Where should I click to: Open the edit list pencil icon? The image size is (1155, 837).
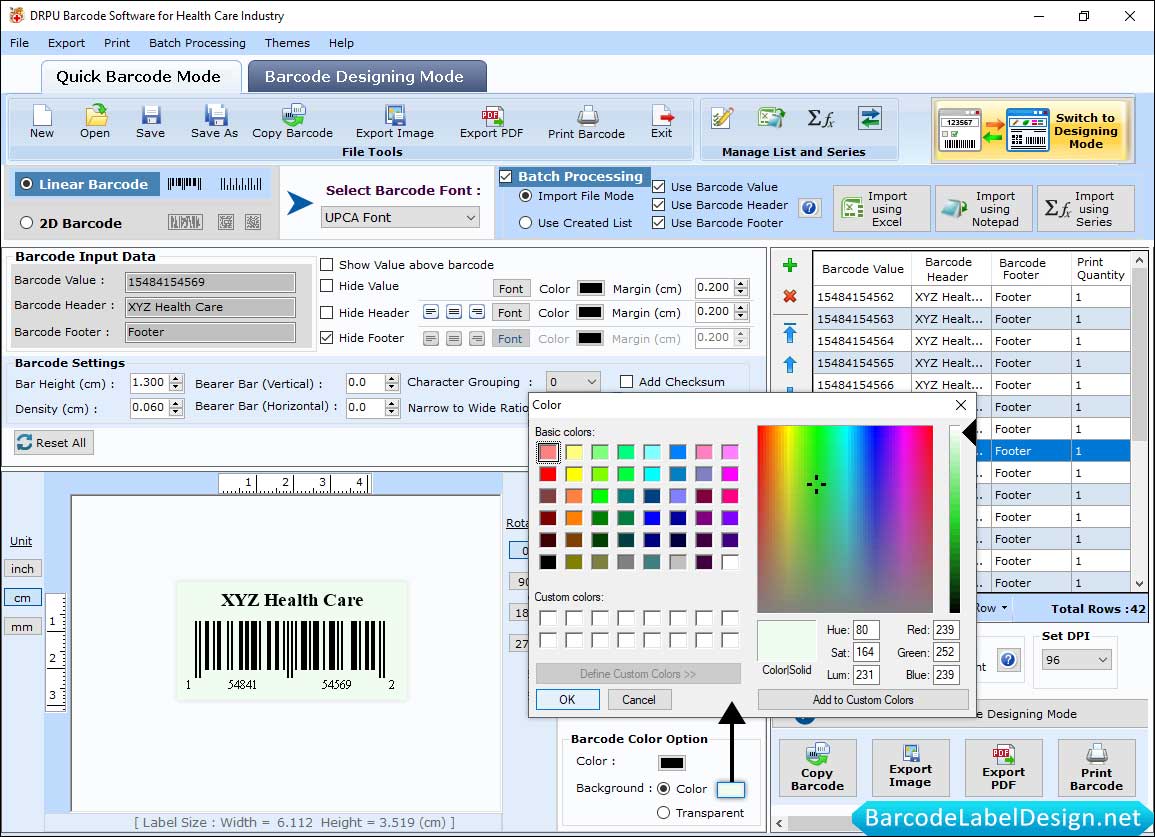pyautogui.click(x=722, y=118)
